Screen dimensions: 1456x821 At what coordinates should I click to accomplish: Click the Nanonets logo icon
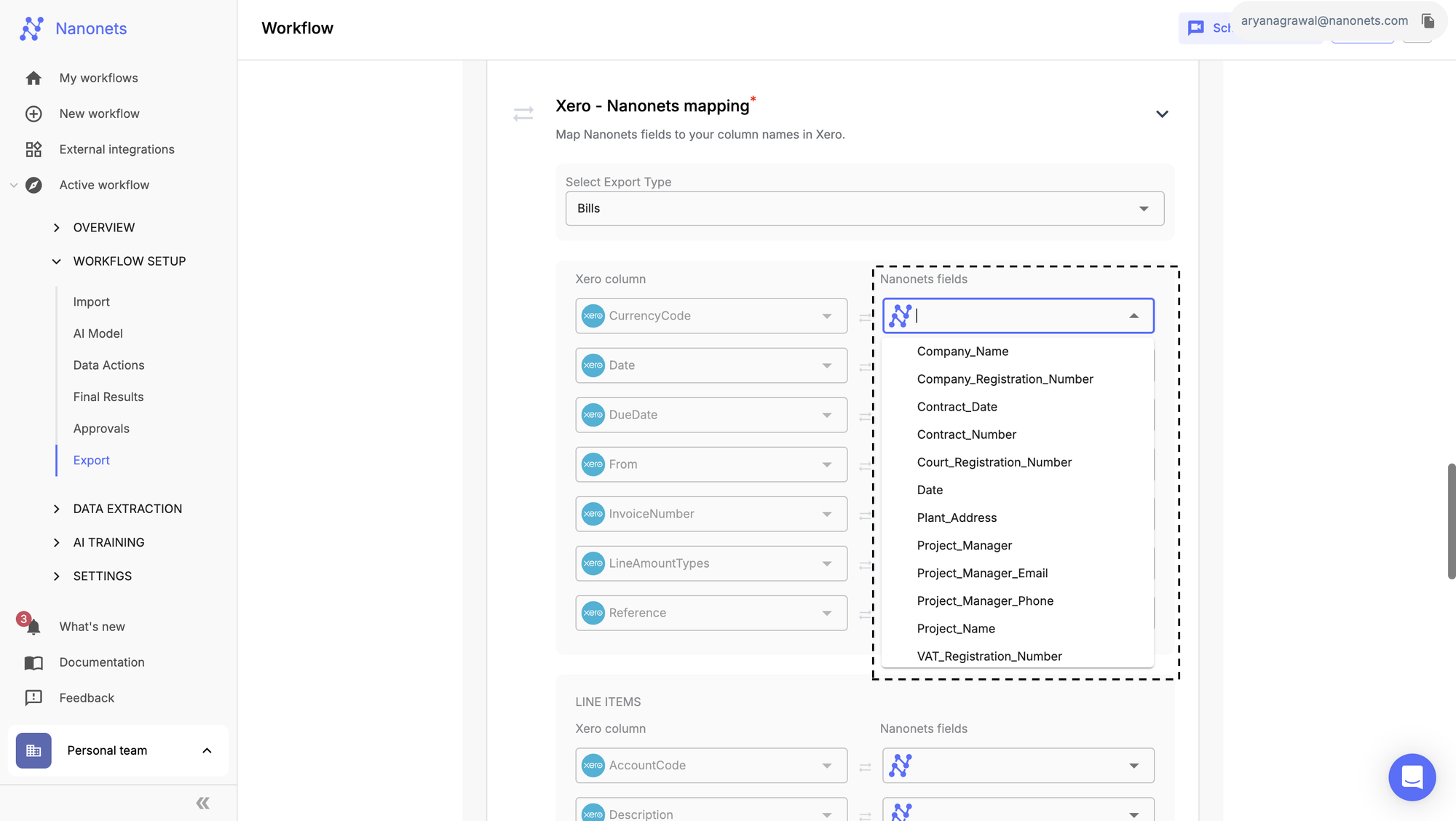pos(31,28)
